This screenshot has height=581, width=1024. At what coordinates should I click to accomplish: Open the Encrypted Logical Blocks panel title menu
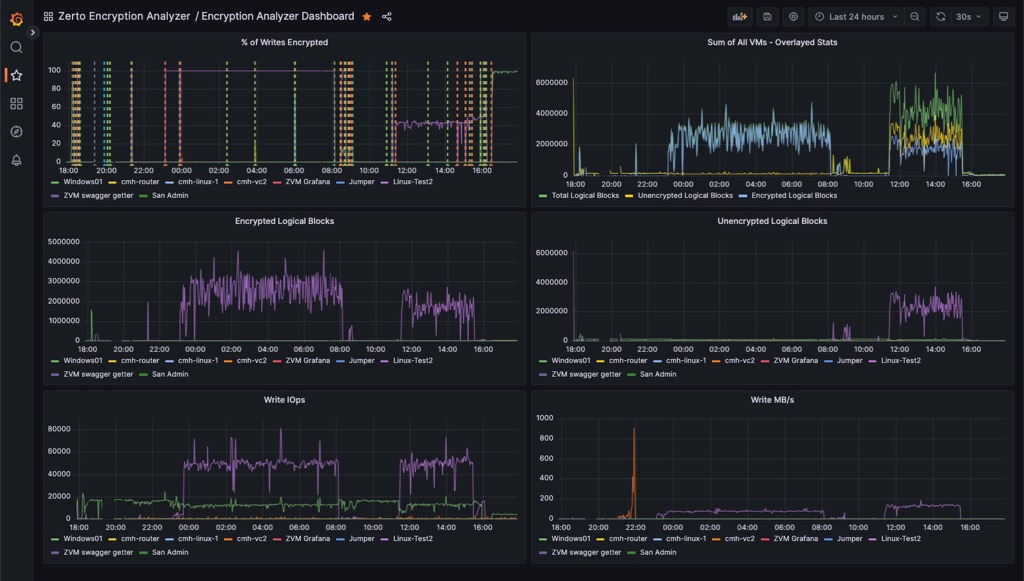point(284,221)
